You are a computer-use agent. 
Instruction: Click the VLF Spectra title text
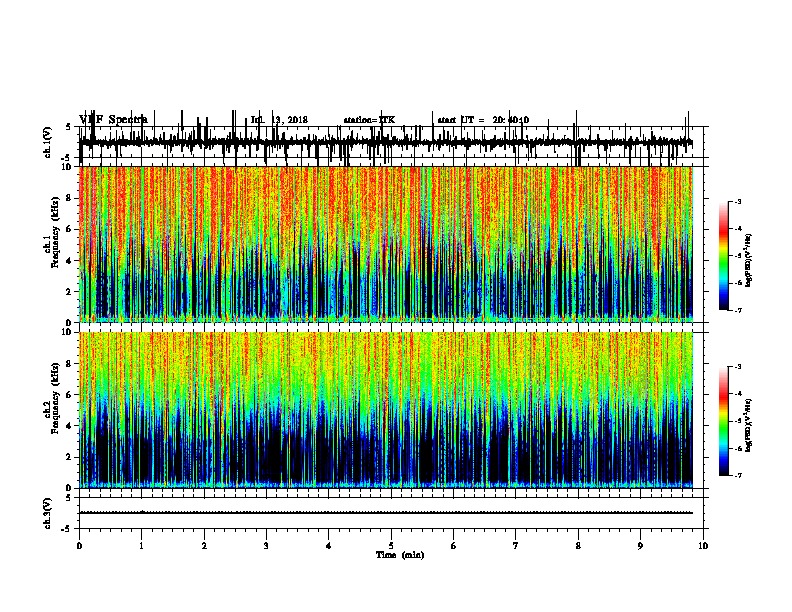pos(113,120)
